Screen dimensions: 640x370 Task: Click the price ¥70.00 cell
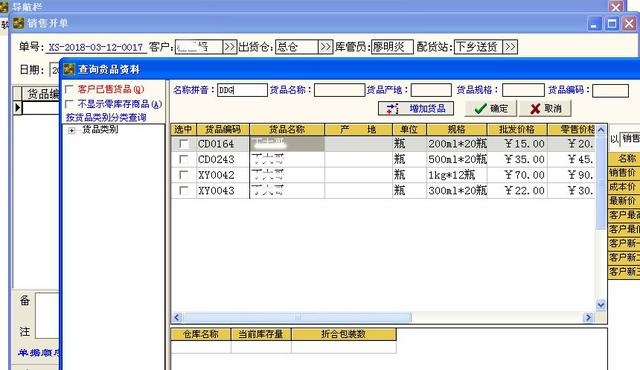[x=517, y=175]
